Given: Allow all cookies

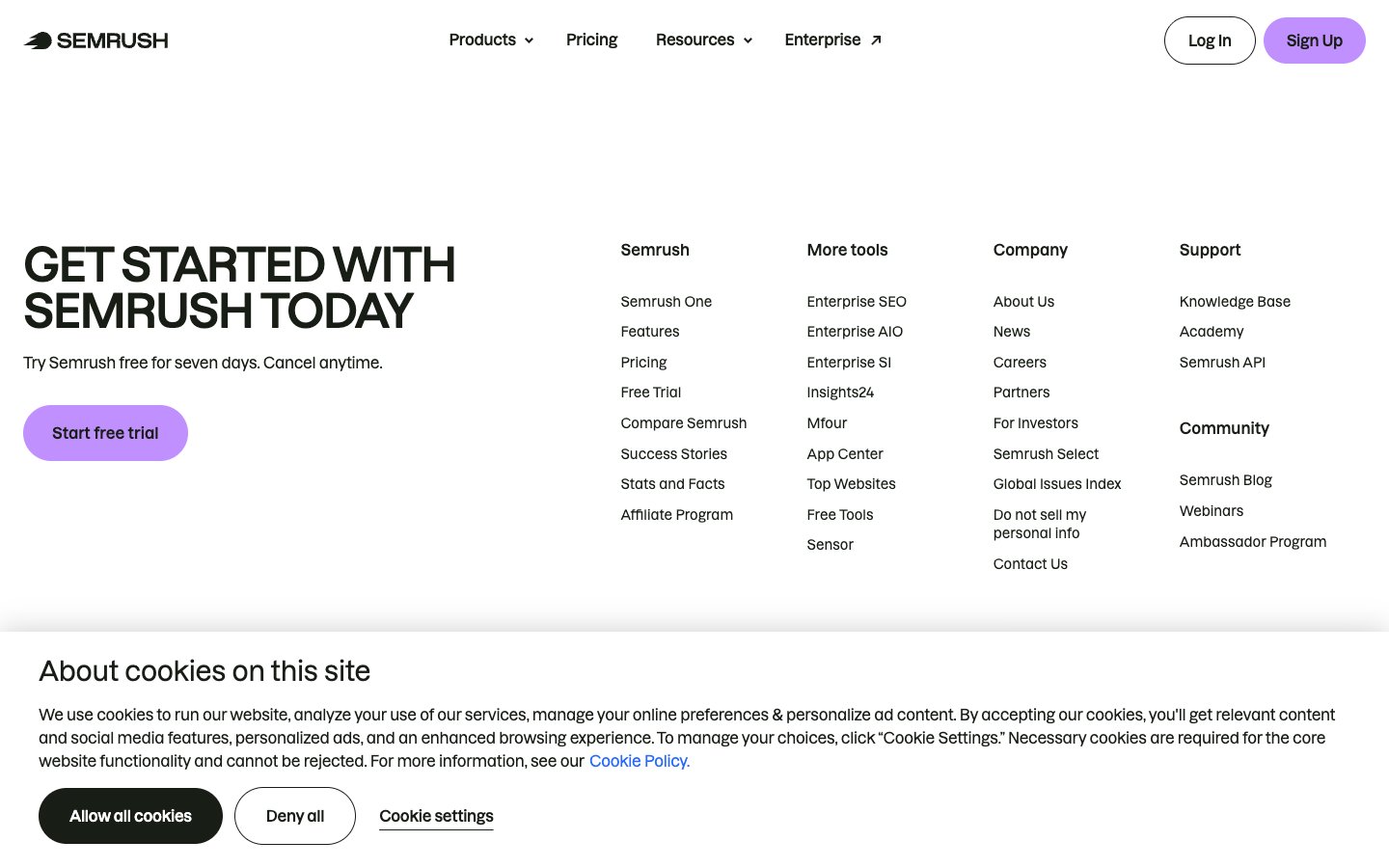Looking at the screenshot, I should [130, 816].
